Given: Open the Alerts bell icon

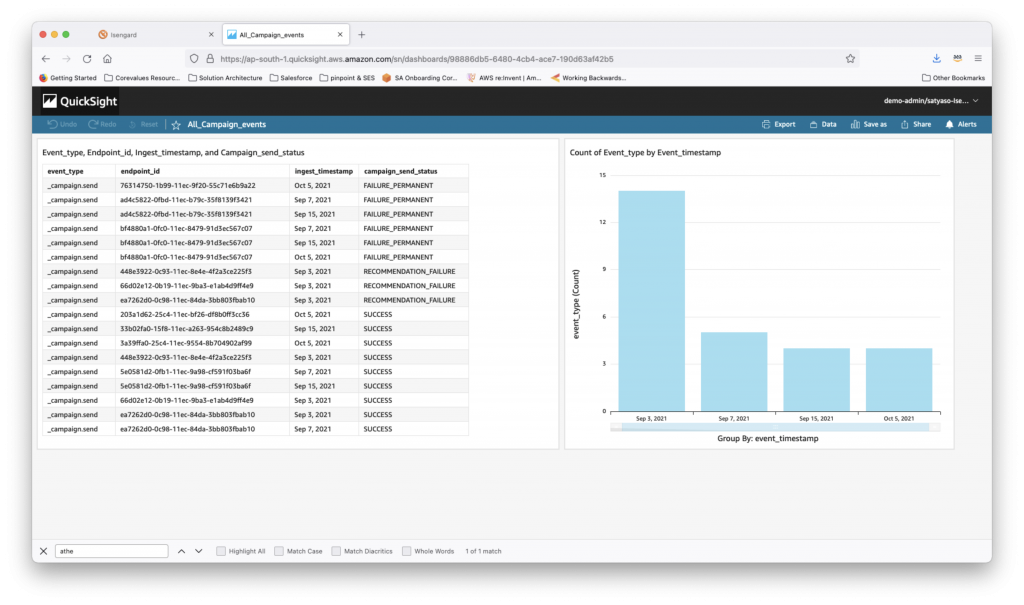Looking at the screenshot, I should [950, 124].
